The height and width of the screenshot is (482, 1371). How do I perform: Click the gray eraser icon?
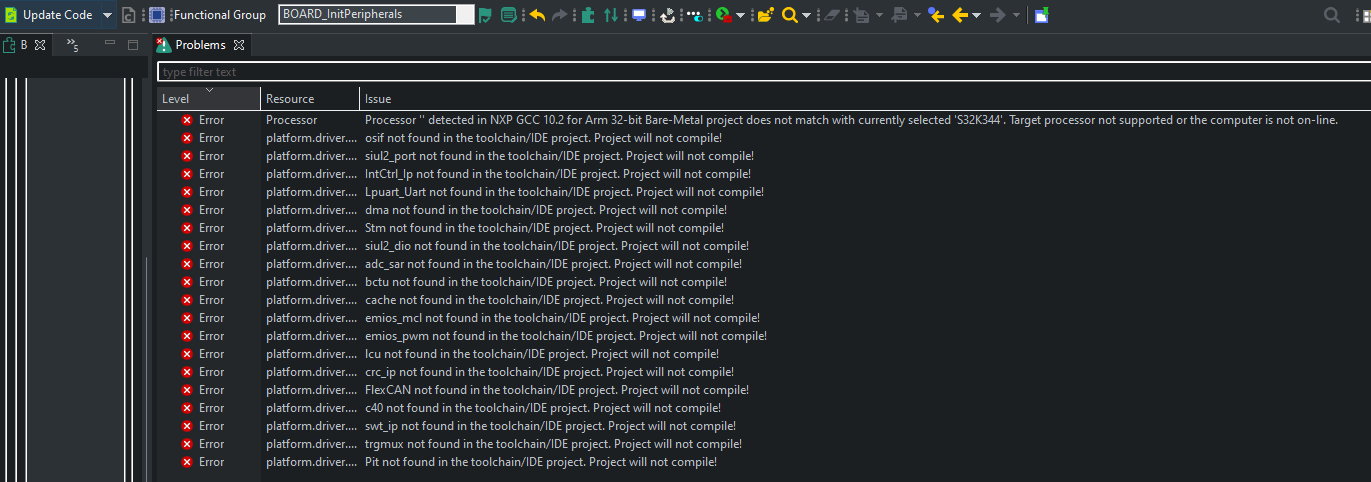pyautogui.click(x=832, y=15)
